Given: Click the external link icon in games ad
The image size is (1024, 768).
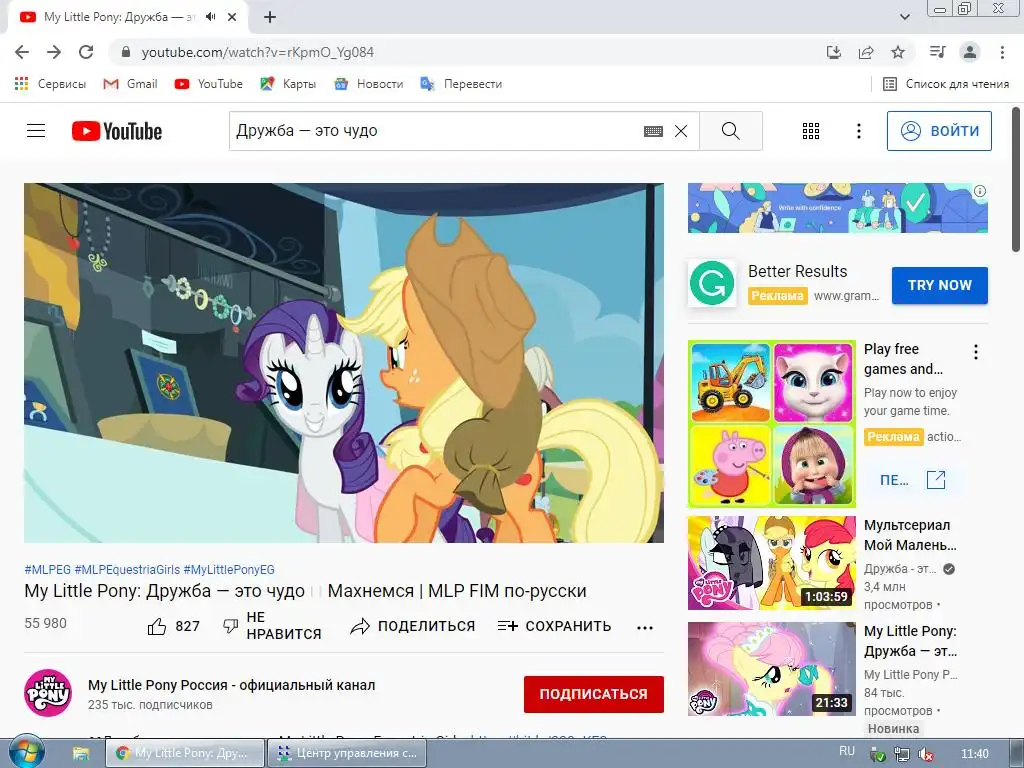Looking at the screenshot, I should pyautogui.click(x=936, y=480).
